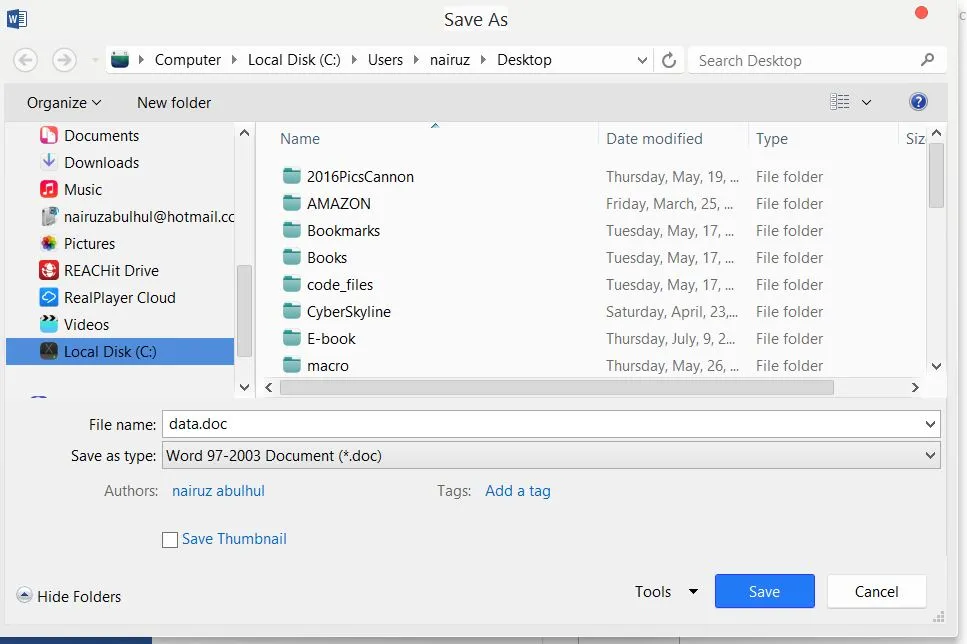Select Local Disk (C:) in the navigation pane
This screenshot has height=644, width=967.
pos(120,352)
